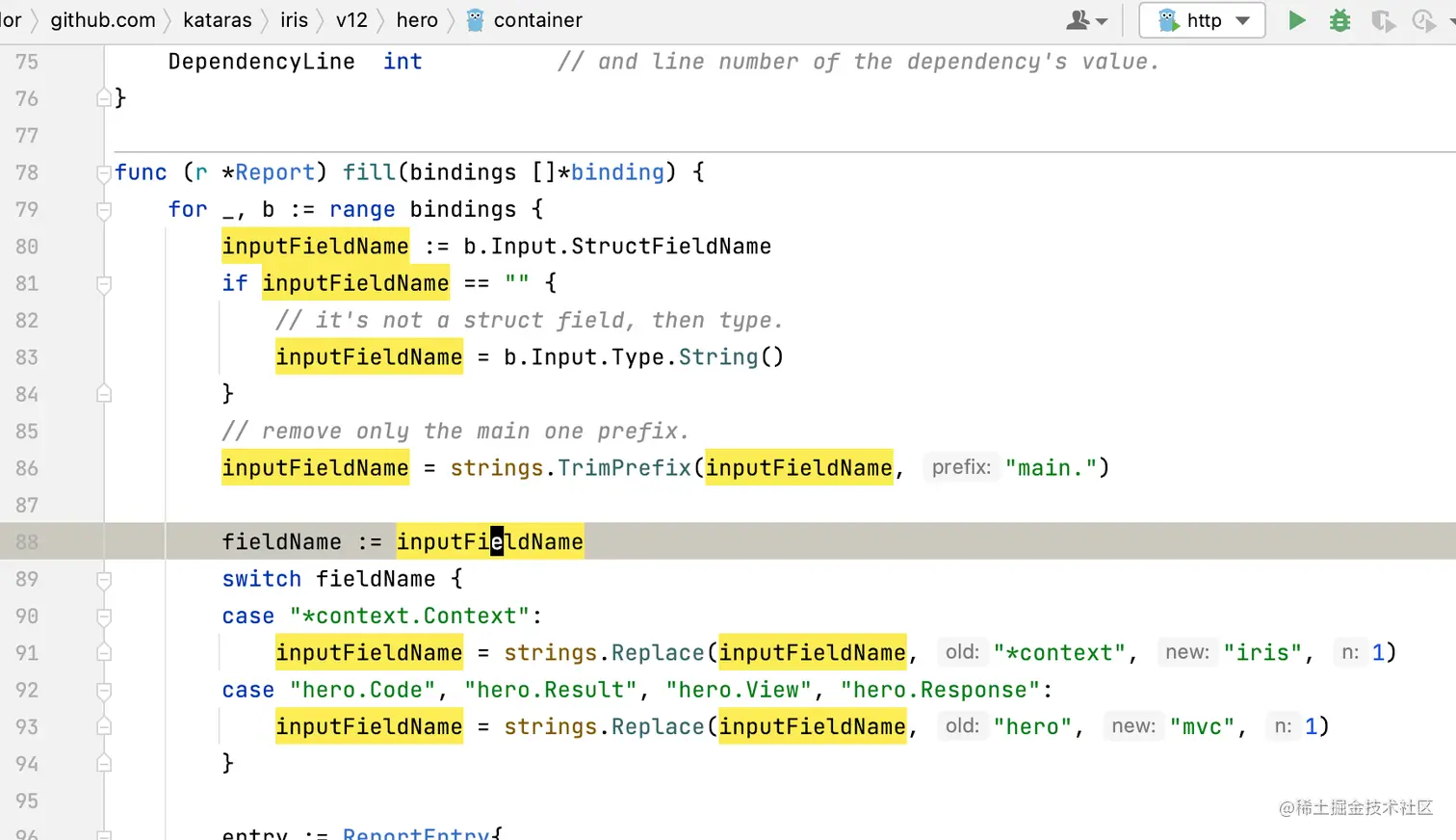The width and height of the screenshot is (1456, 840).
Task: Collapse the for range loop at line 79
Action: pos(104,210)
